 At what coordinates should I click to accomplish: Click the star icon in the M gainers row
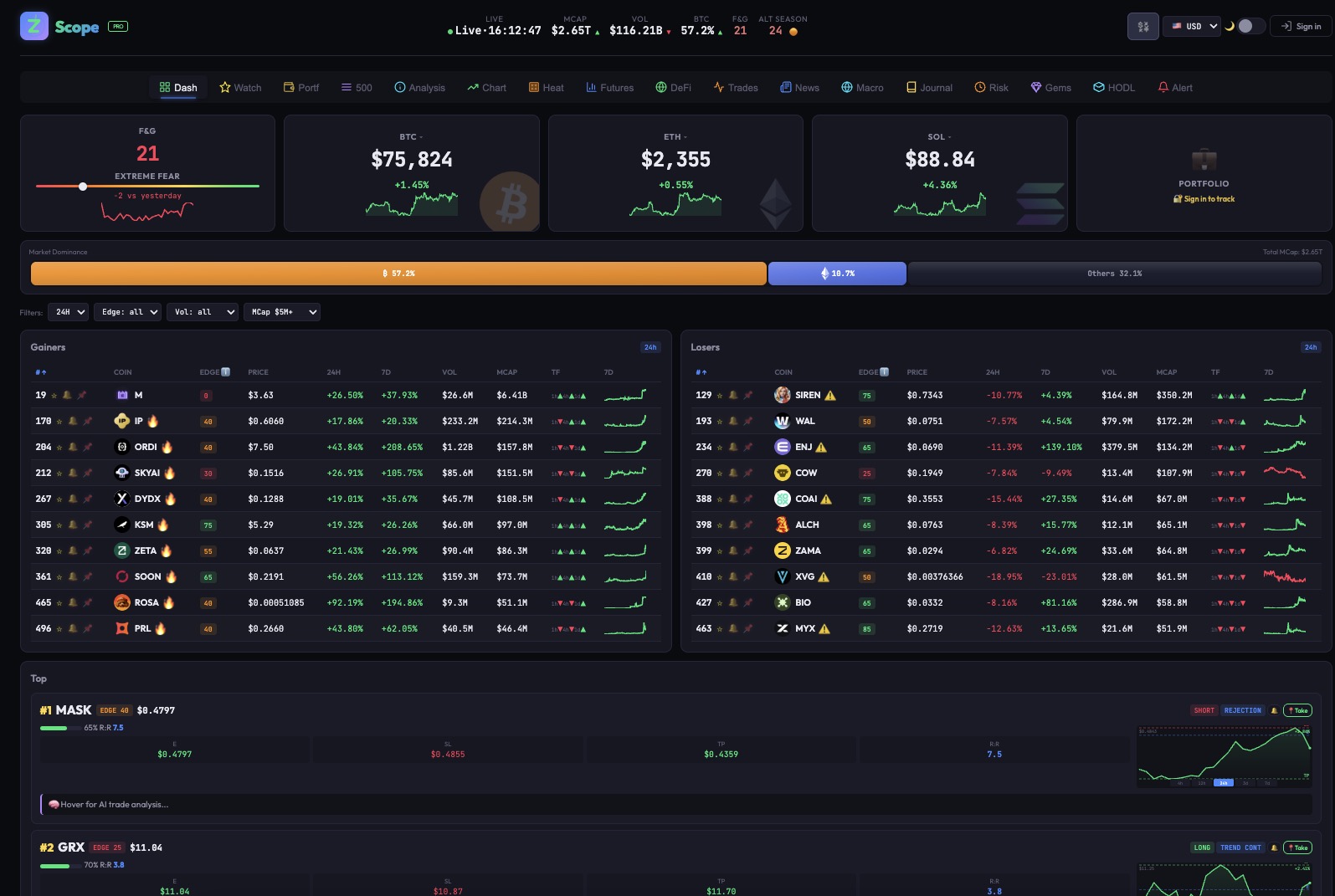54,396
